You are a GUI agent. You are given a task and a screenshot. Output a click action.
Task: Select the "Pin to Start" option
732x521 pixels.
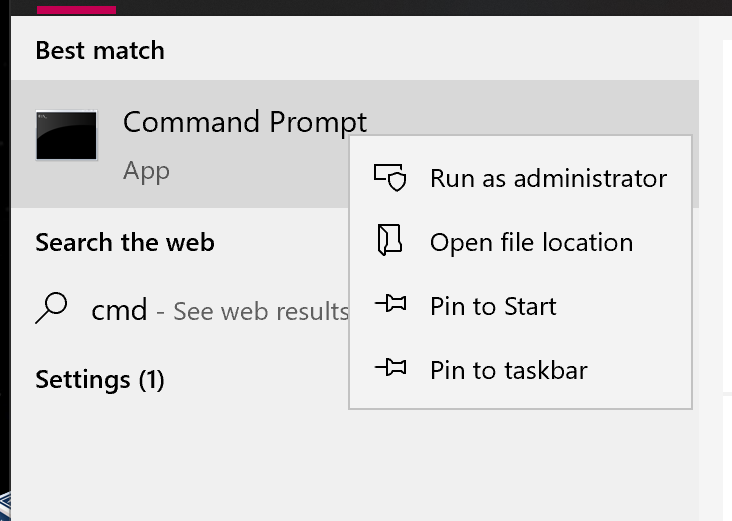[x=493, y=306]
